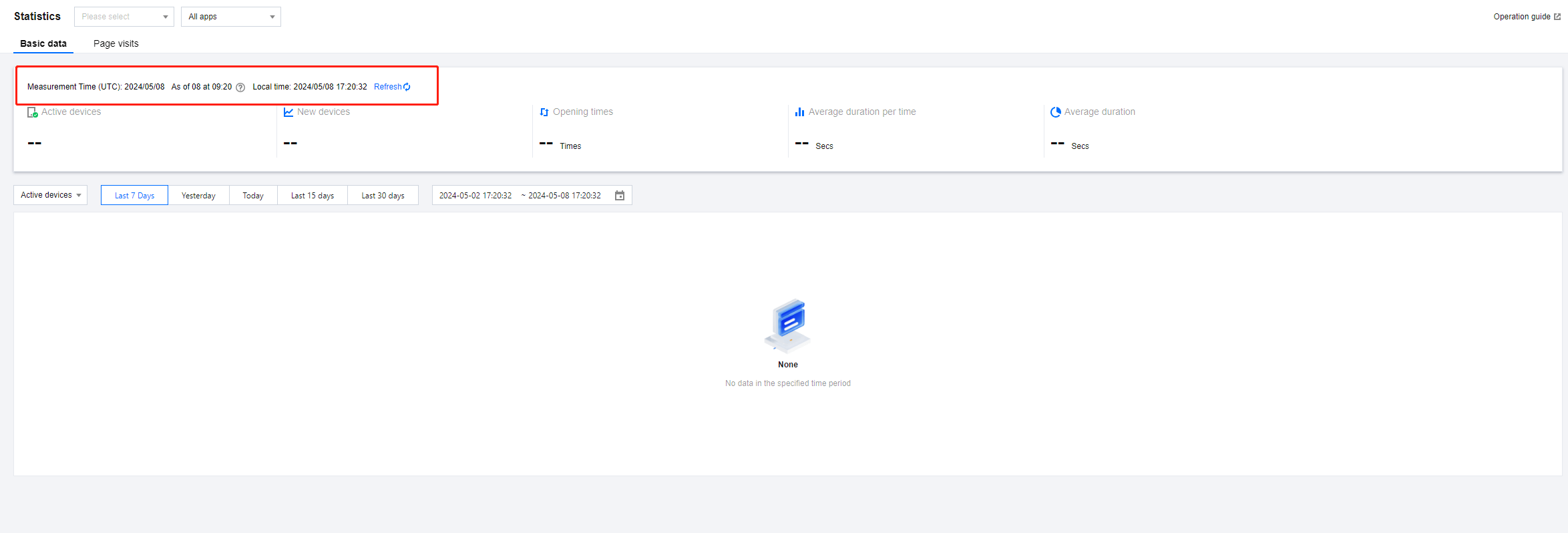This screenshot has width=1568, height=533.
Task: Select the Last 7 Days range
Action: coord(134,196)
